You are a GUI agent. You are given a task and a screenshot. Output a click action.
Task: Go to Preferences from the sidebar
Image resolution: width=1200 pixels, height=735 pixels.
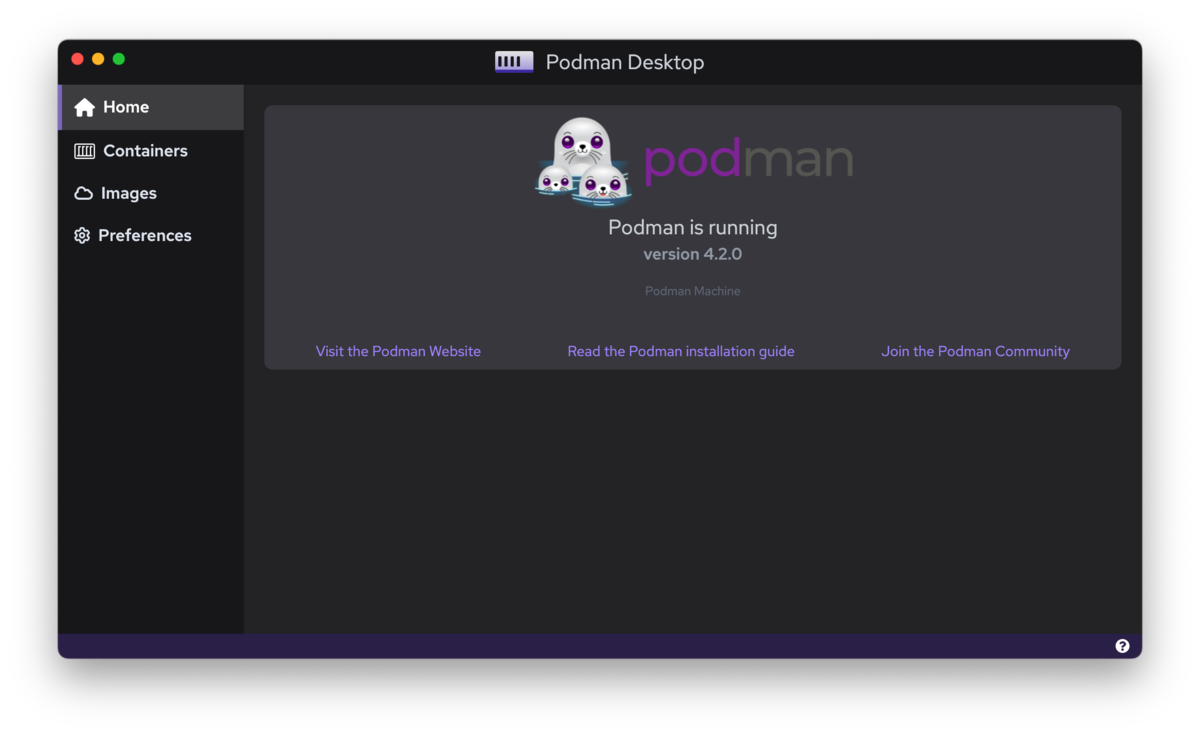144,235
